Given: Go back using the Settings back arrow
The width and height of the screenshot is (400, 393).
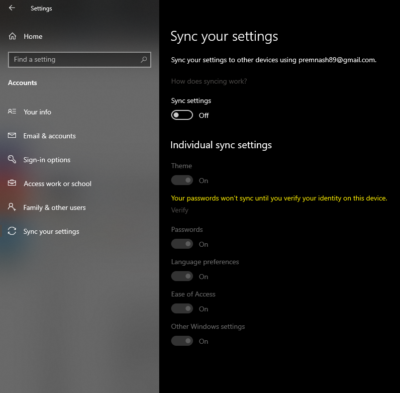Looking at the screenshot, I should click(x=12, y=8).
